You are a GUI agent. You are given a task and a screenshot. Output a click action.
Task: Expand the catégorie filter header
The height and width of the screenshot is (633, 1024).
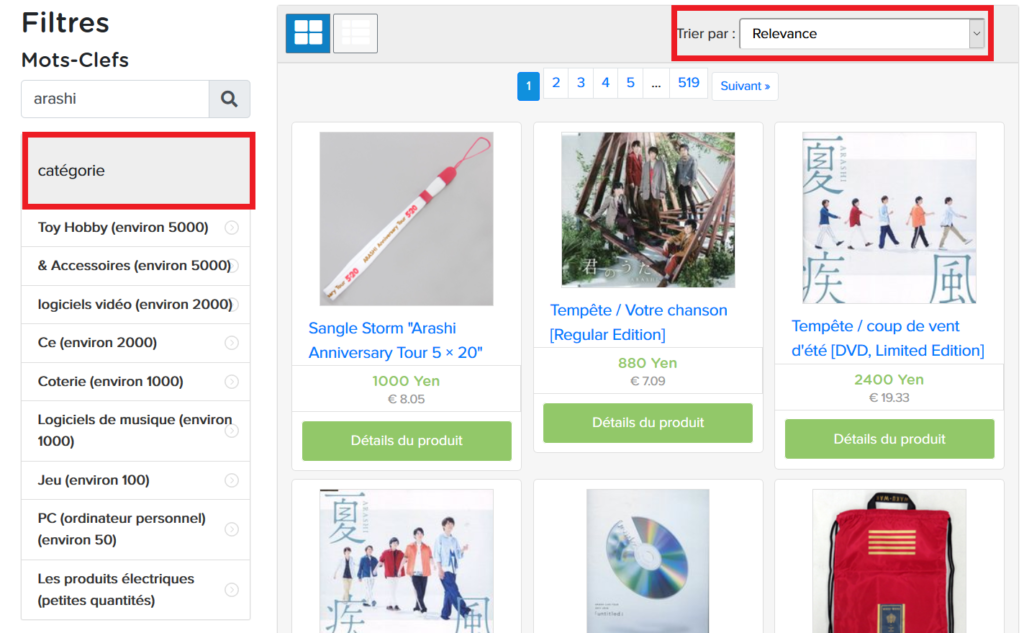[x=138, y=170]
